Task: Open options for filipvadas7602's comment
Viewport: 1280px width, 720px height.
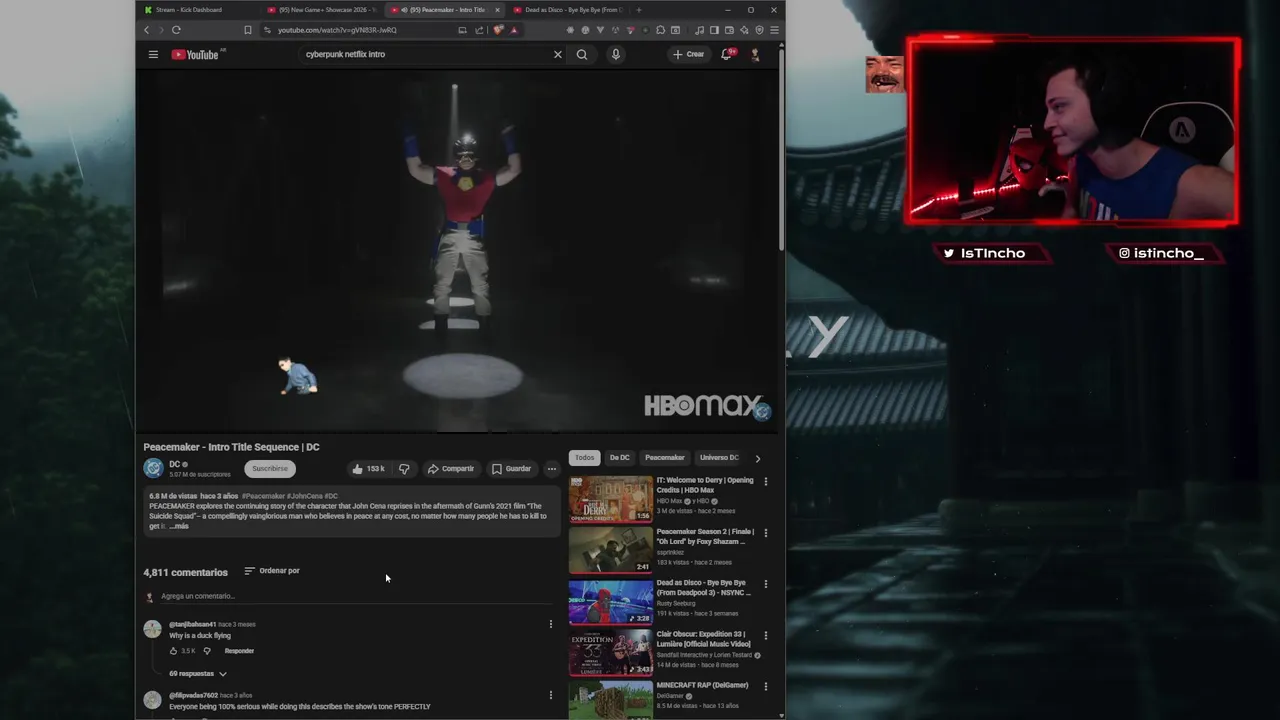Action: [550, 695]
